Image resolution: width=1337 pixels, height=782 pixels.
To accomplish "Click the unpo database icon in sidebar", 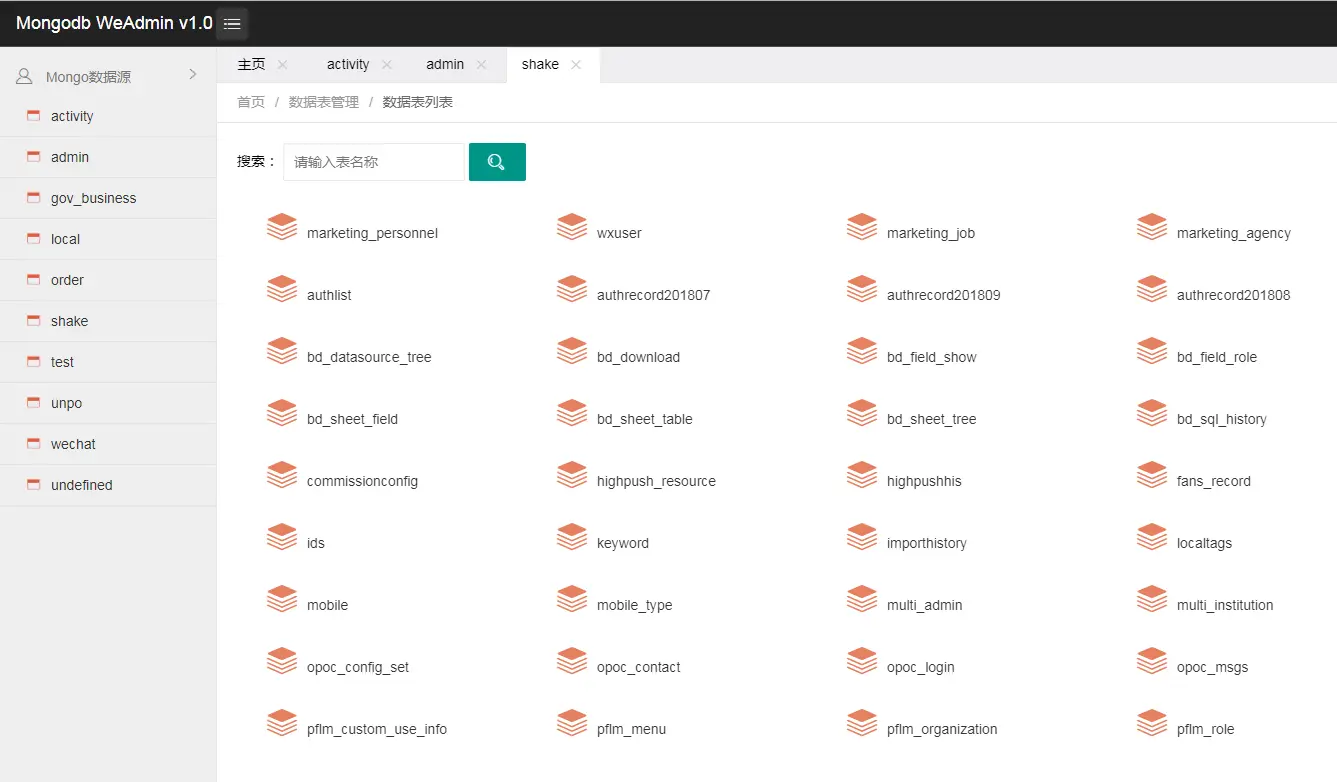I will click(33, 402).
